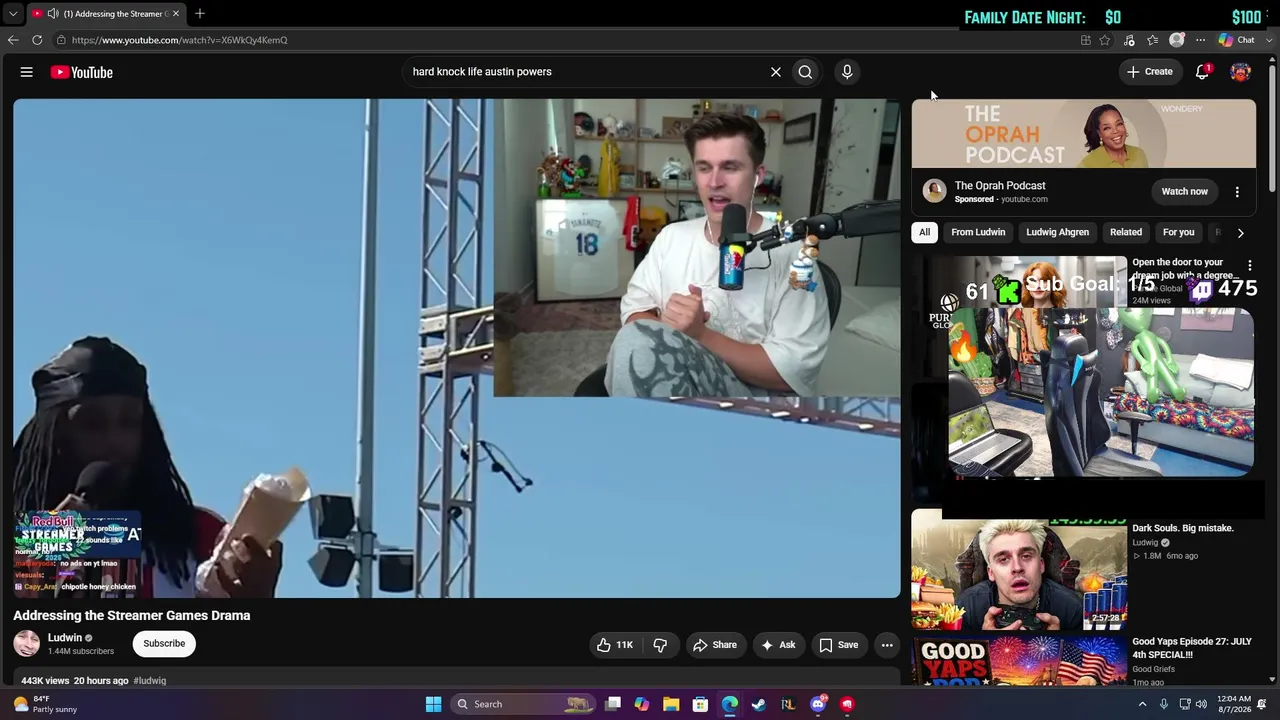The image size is (1280, 720).
Task: Open a new browser tab
Action: [200, 14]
